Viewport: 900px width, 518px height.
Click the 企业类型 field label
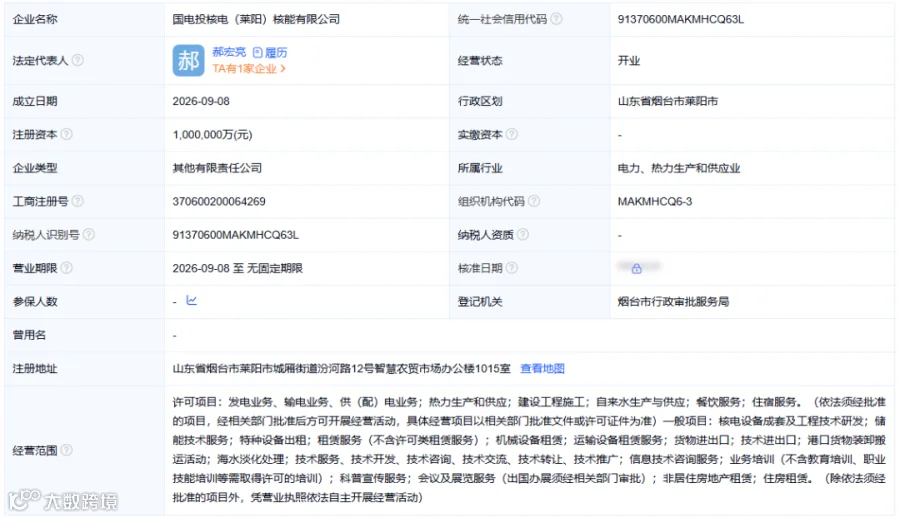pyautogui.click(x=35, y=168)
